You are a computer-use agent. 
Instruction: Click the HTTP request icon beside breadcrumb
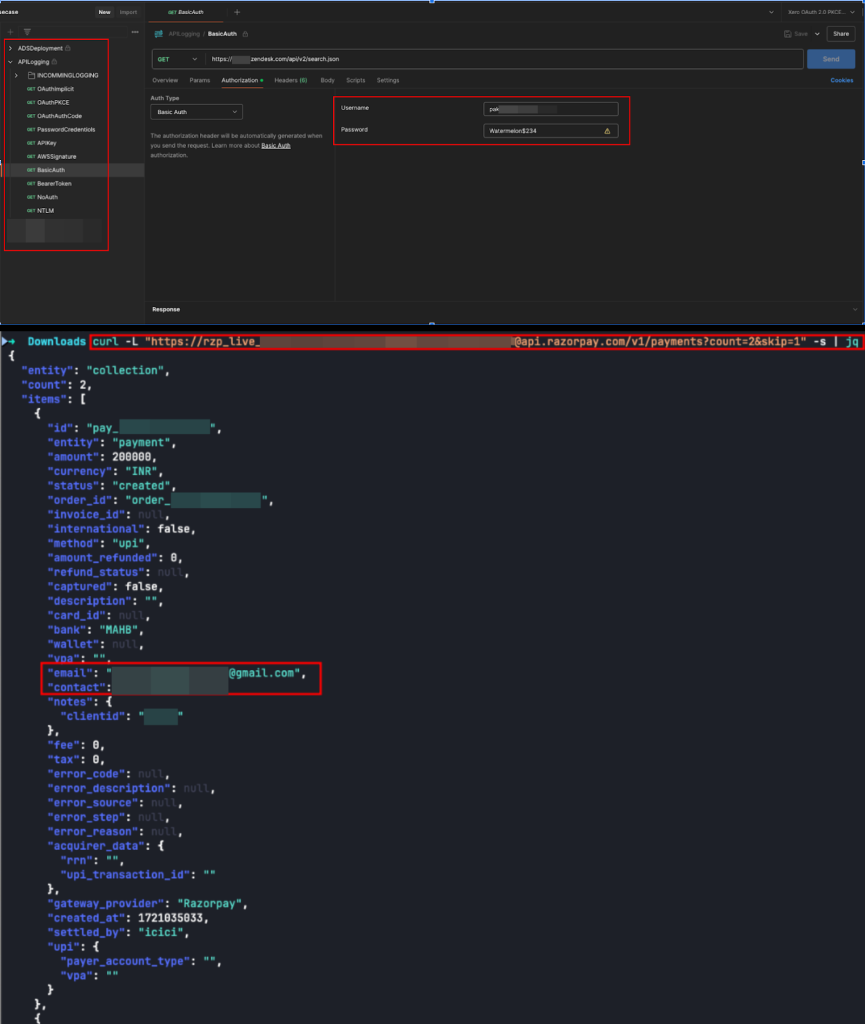[x=159, y=34]
